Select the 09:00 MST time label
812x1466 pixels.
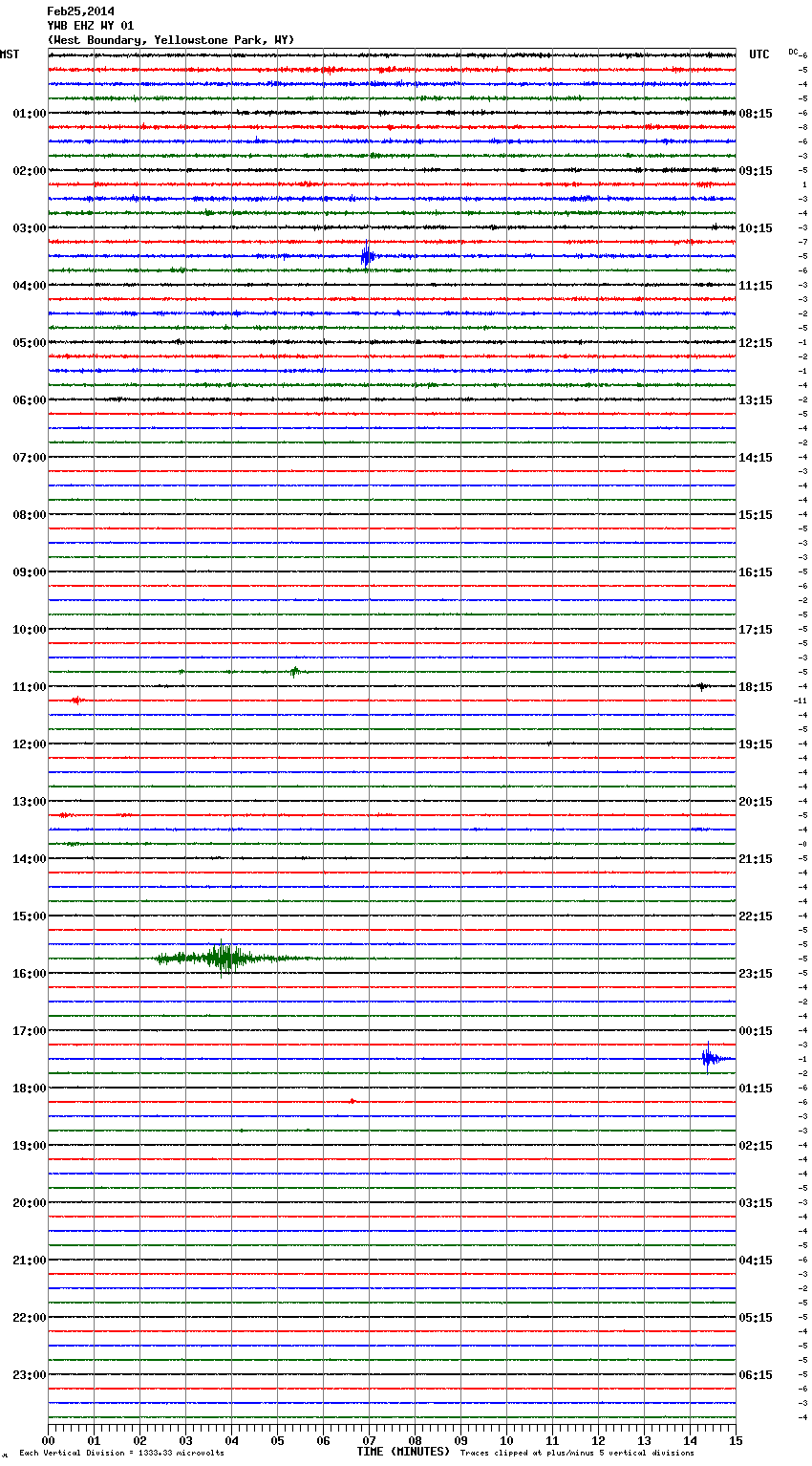click(x=30, y=572)
